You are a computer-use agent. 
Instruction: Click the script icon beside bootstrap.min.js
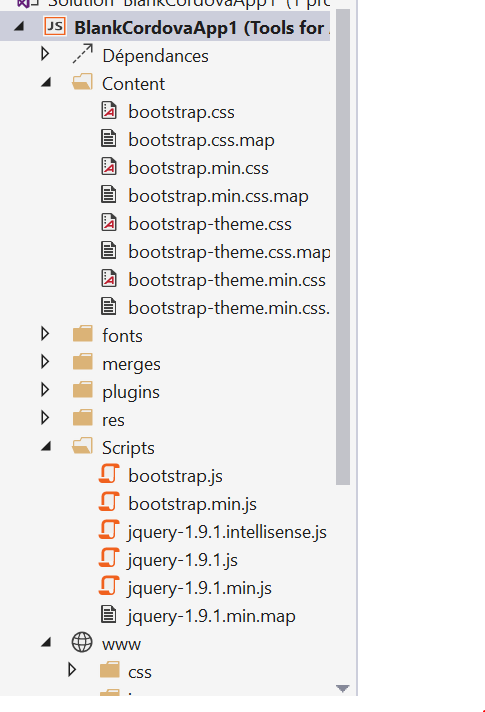point(109,503)
